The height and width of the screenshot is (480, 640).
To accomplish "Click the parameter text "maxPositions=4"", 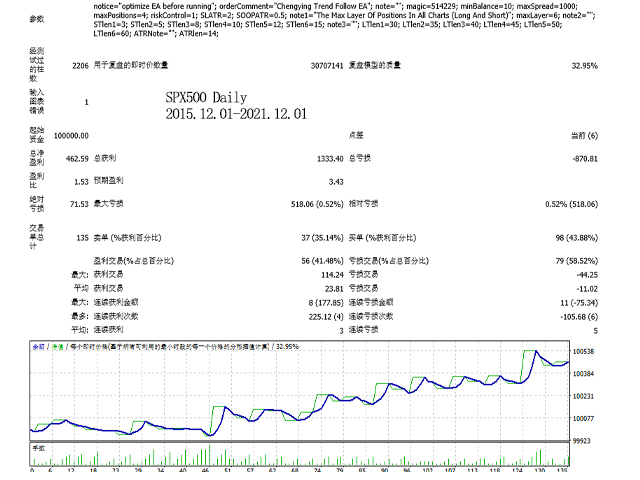I will pos(120,16).
